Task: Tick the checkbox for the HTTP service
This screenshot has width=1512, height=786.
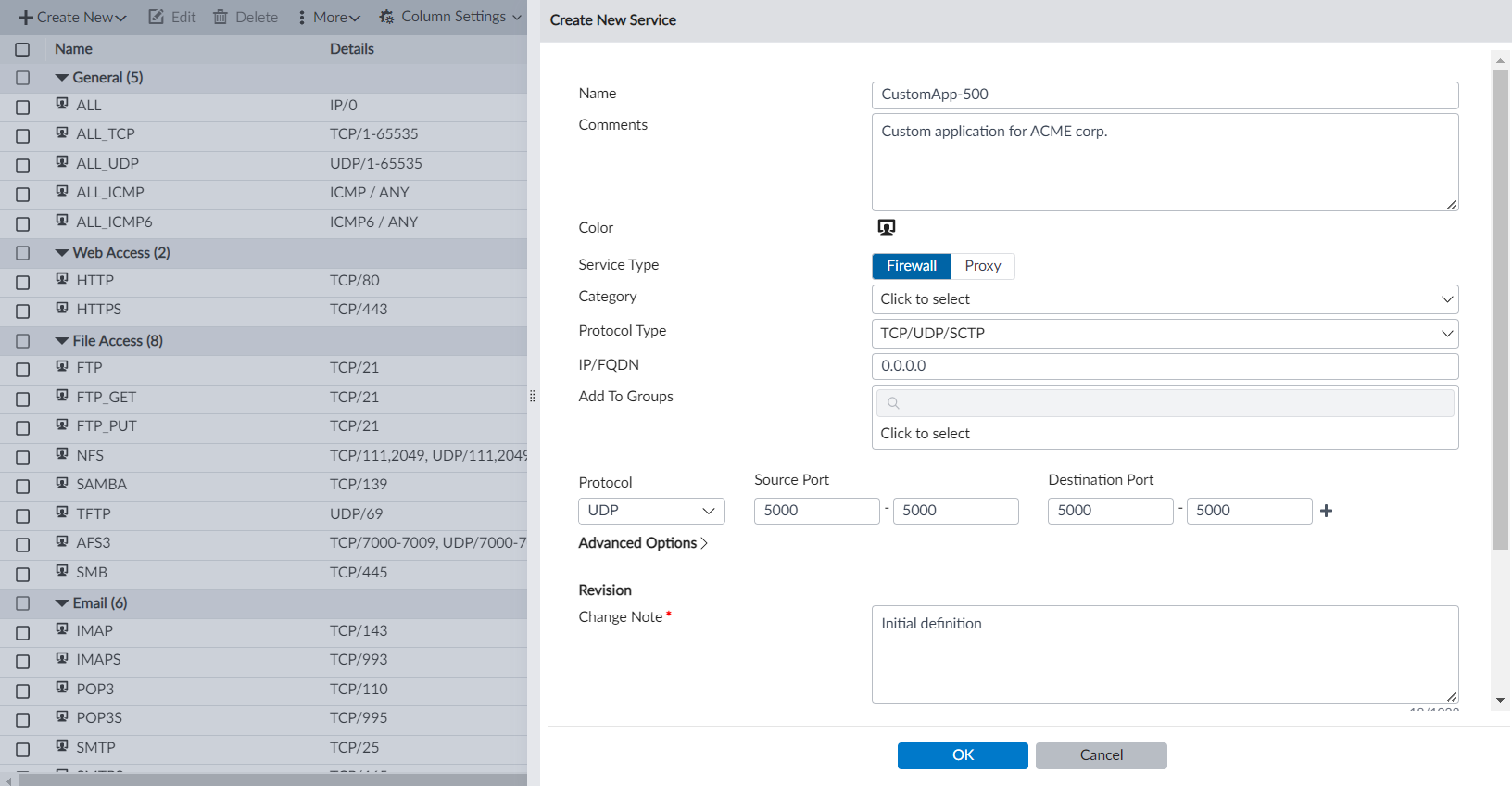Action: coord(23,282)
